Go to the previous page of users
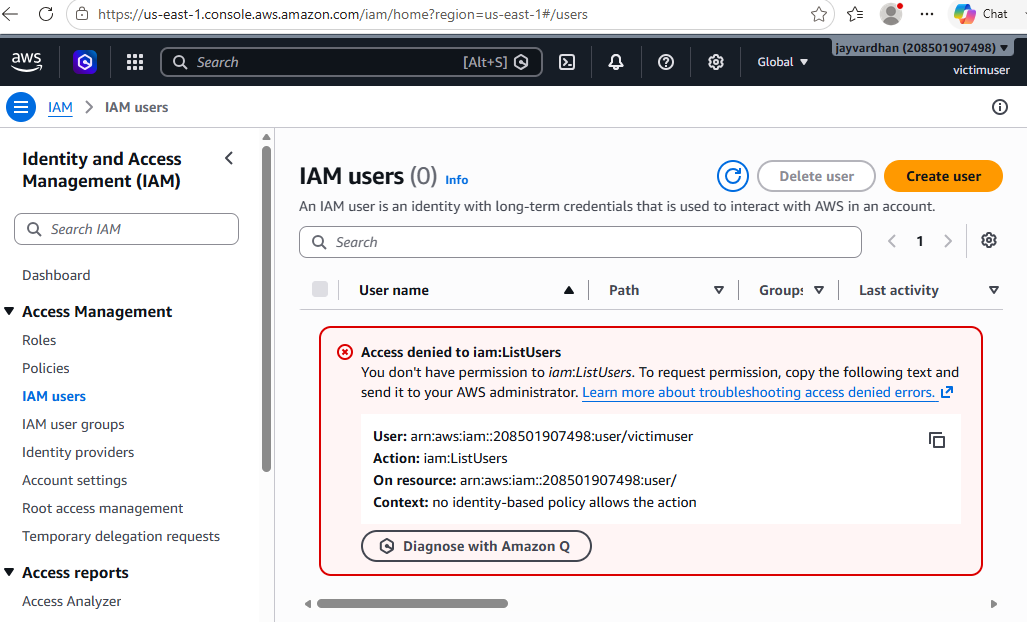 pyautogui.click(x=891, y=241)
